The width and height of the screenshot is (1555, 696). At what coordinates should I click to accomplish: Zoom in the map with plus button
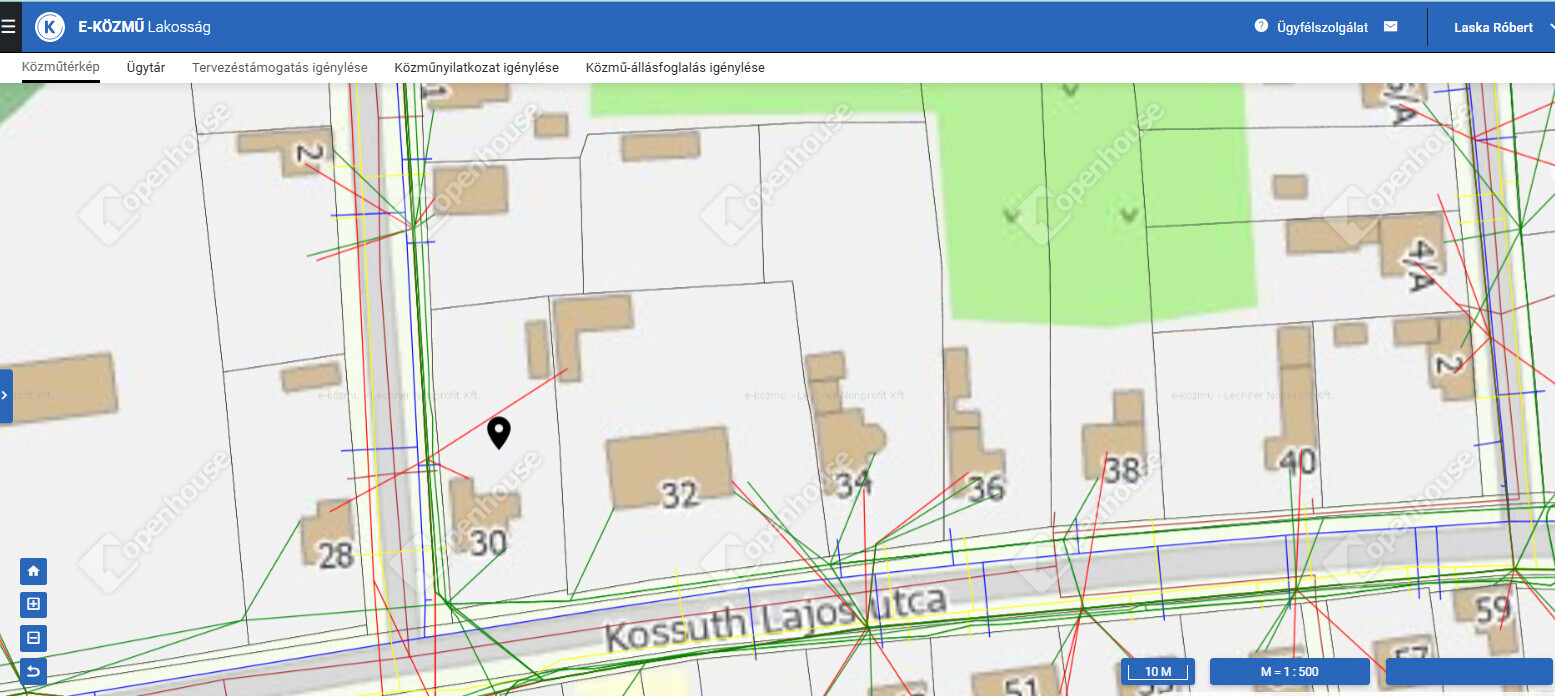pyautogui.click(x=34, y=604)
